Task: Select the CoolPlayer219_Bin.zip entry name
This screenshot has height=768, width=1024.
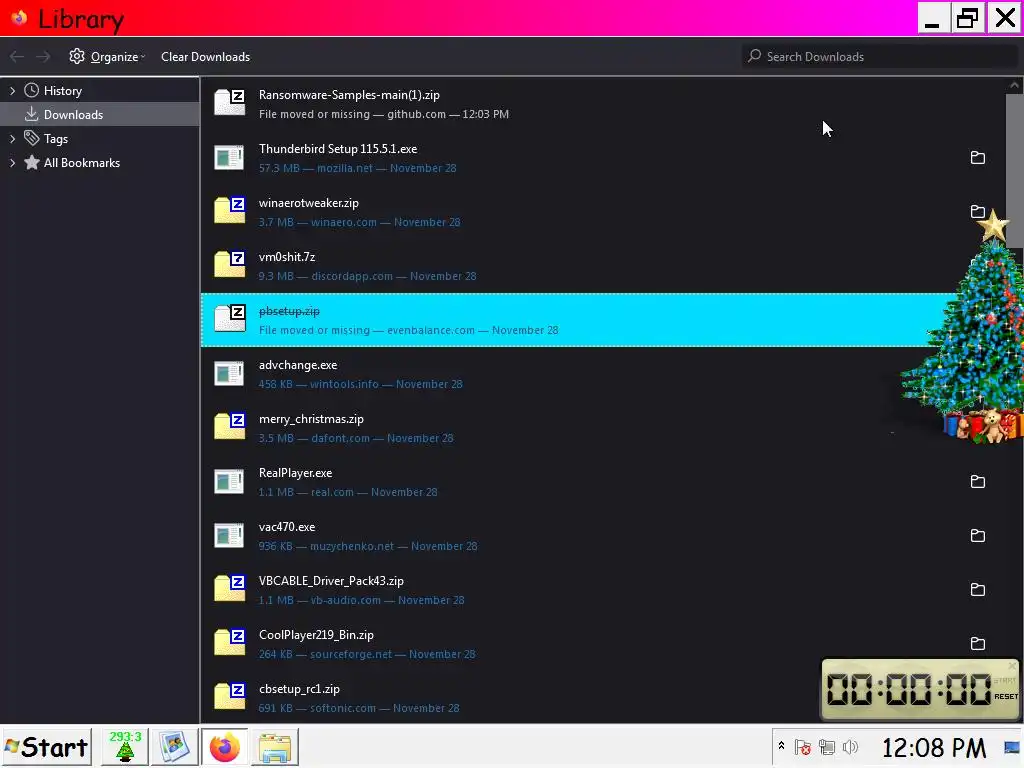Action: click(316, 635)
